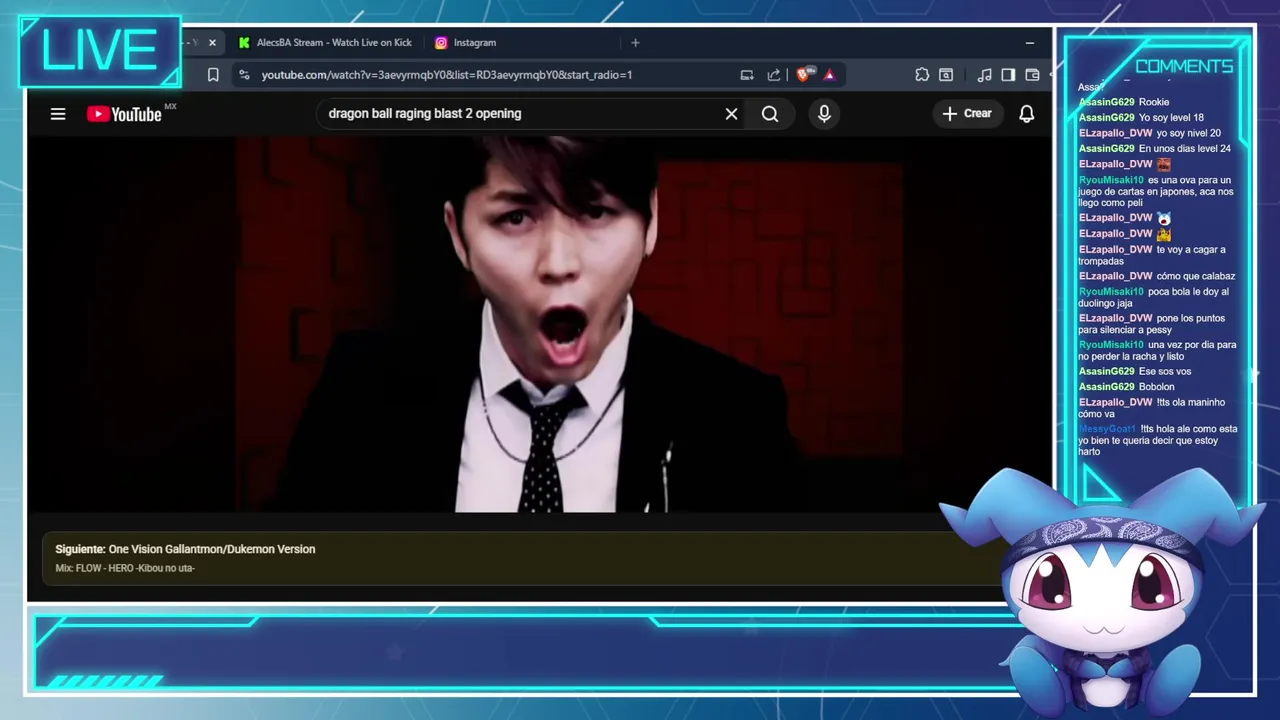Image resolution: width=1280 pixels, height=720 pixels.
Task: Open the toolbar search-box icon left of music note
Action: [x=946, y=75]
